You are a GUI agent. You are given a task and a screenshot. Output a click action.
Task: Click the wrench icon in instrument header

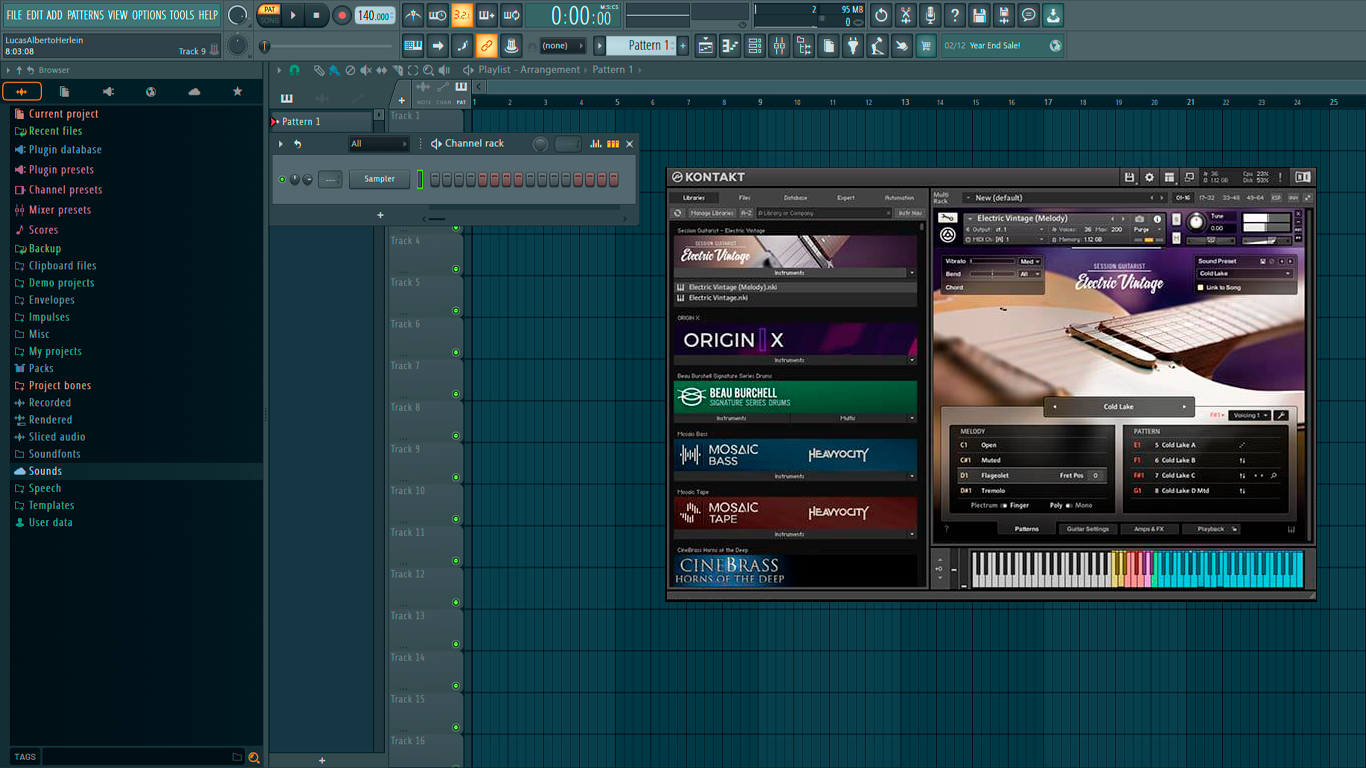pos(947,218)
